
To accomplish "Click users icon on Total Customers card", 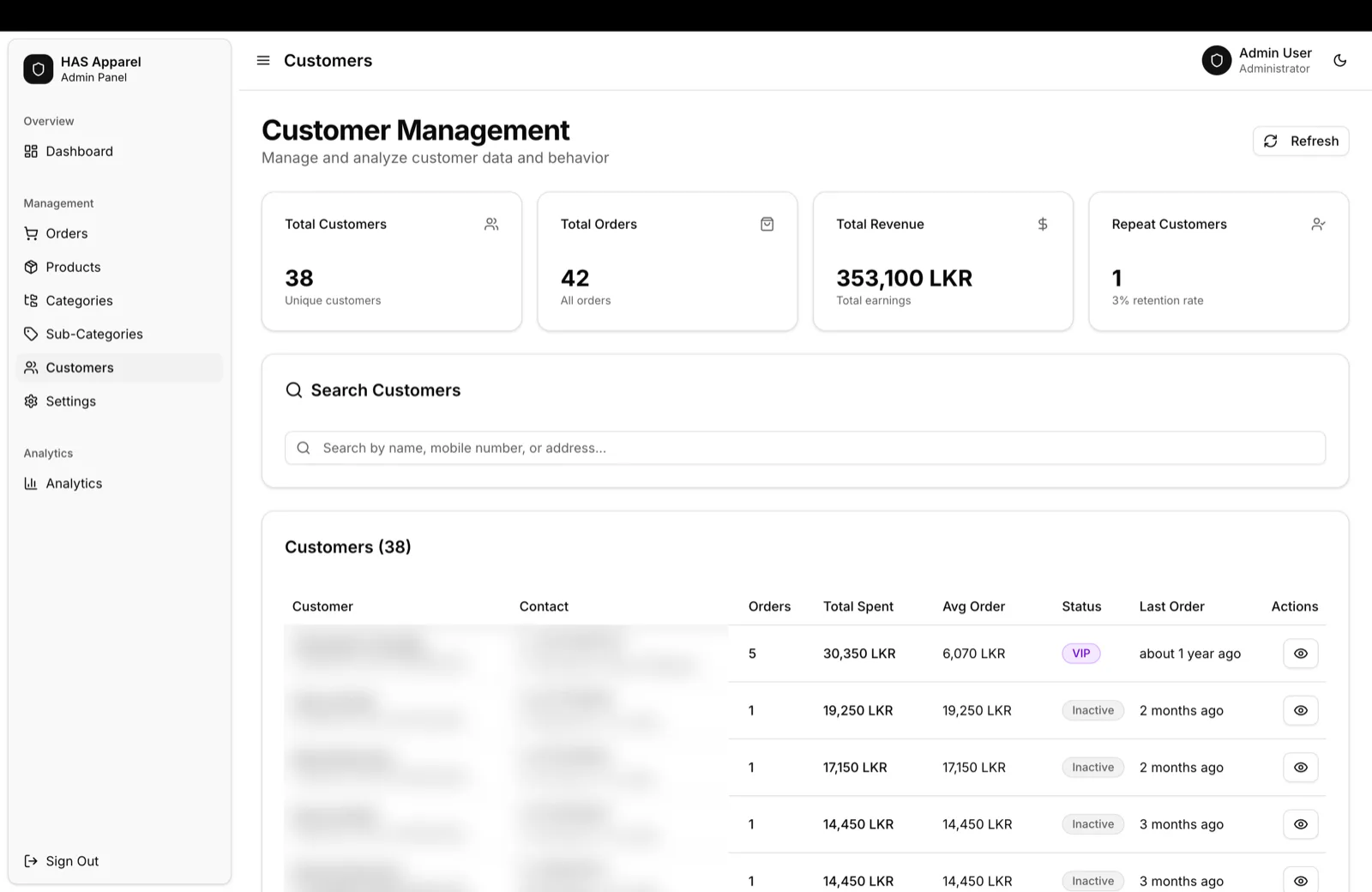I will 491,224.
